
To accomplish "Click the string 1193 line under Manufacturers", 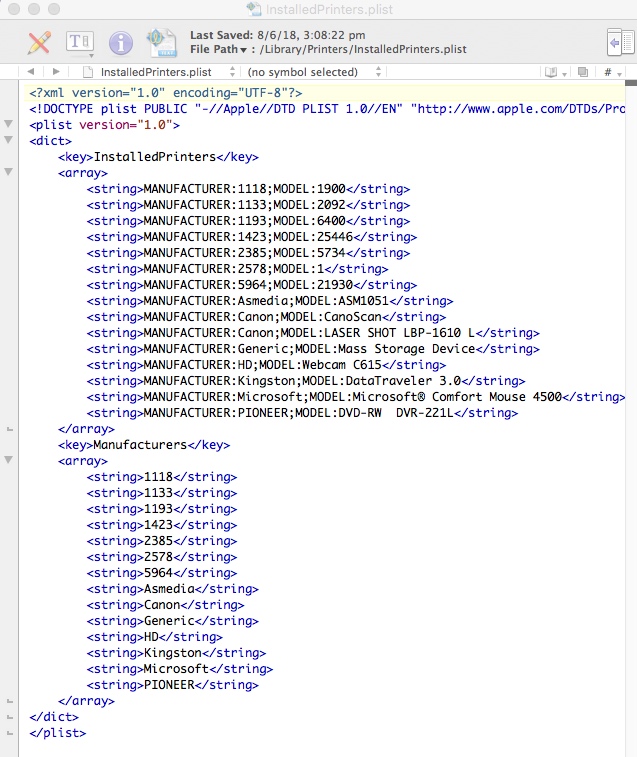I will click(162, 508).
